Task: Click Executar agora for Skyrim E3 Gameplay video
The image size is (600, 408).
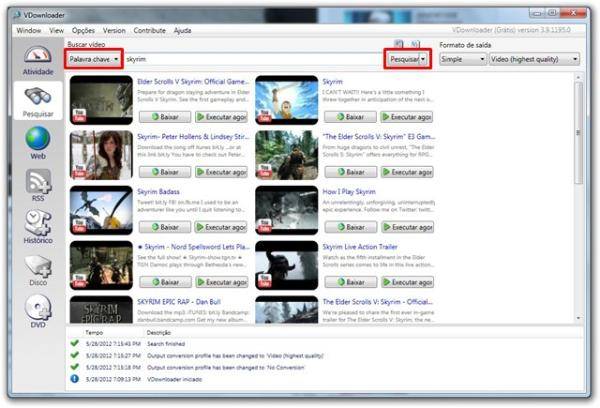Action: click(x=407, y=172)
